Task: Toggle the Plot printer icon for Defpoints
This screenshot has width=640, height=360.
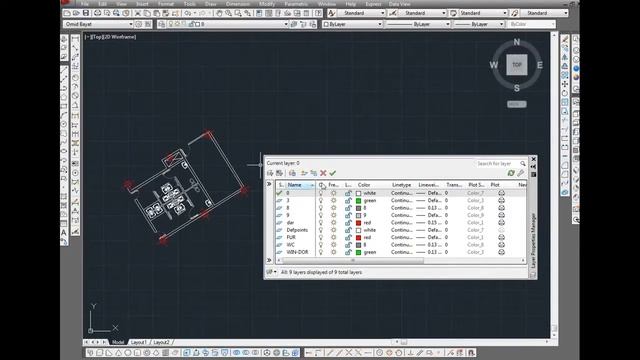Action: pos(501,230)
